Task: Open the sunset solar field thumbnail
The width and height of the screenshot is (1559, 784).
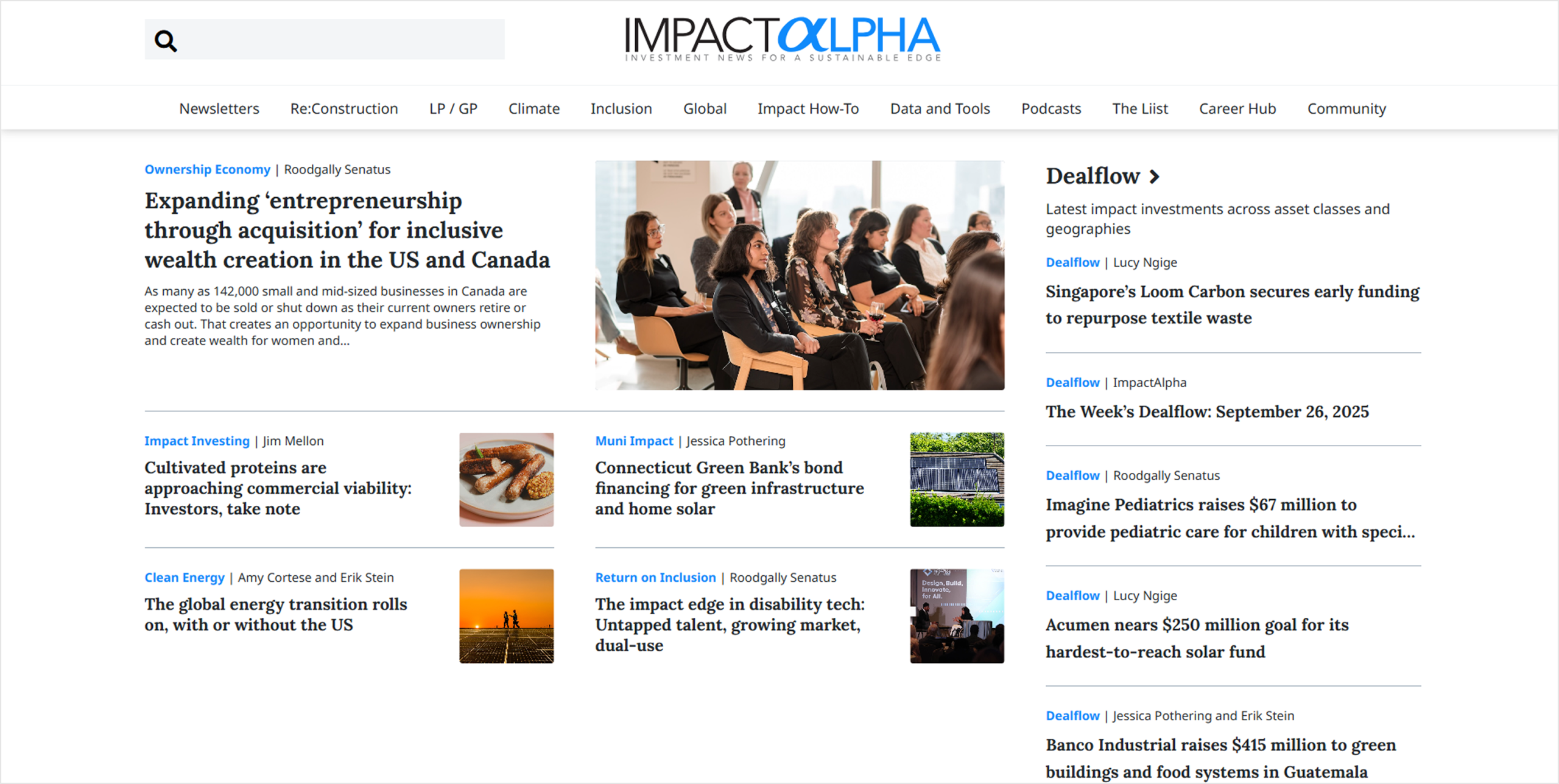Action: [507, 616]
